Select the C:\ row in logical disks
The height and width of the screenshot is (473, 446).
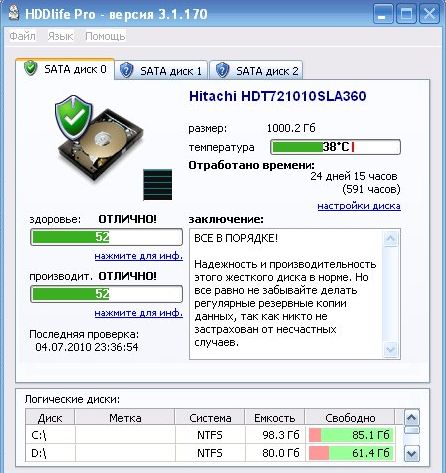210,435
